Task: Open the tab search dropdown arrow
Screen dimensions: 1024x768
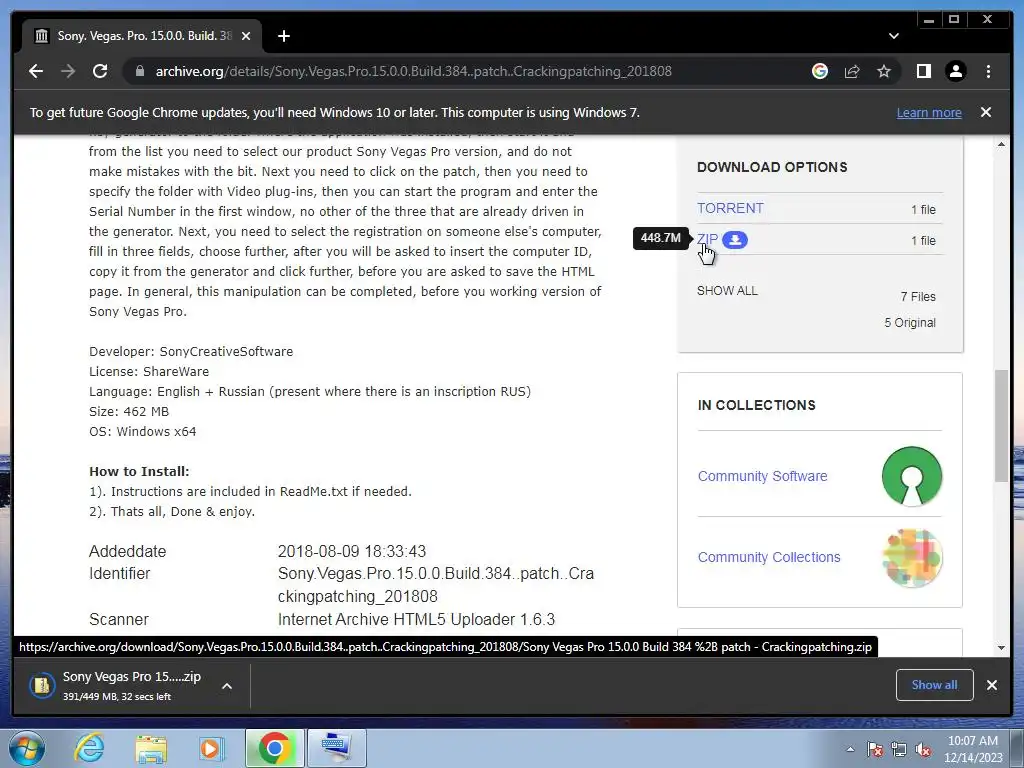Action: [x=894, y=36]
